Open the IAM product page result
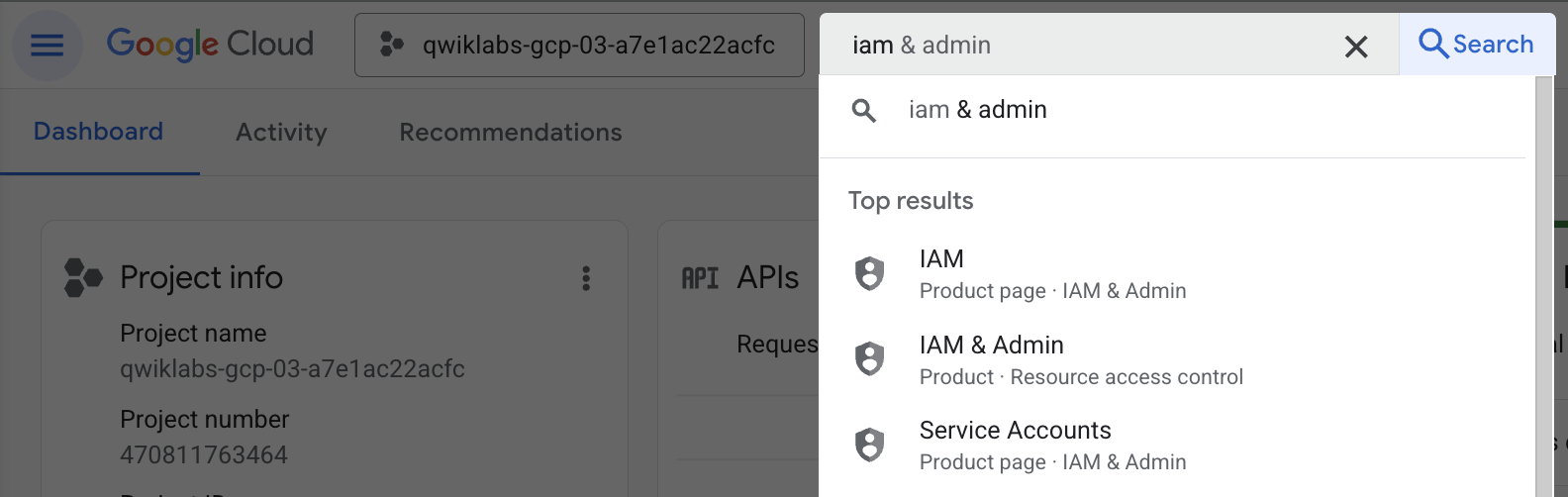The width and height of the screenshot is (1568, 497). click(x=1172, y=274)
